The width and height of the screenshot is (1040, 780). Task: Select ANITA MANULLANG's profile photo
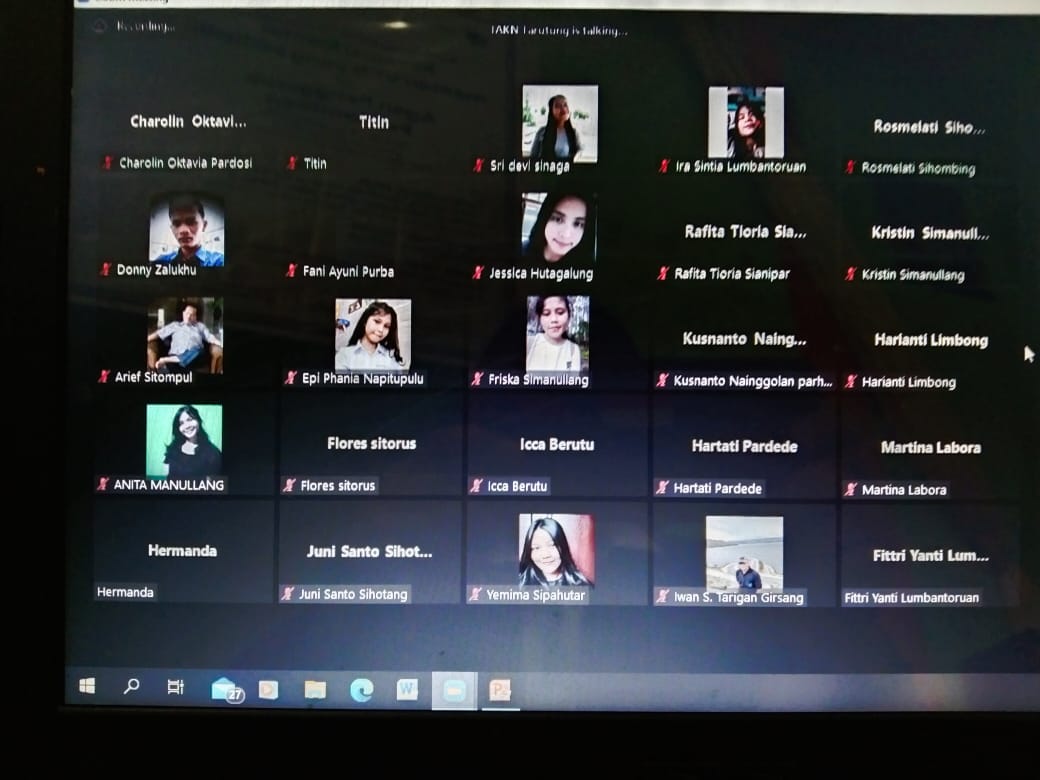pos(184,440)
